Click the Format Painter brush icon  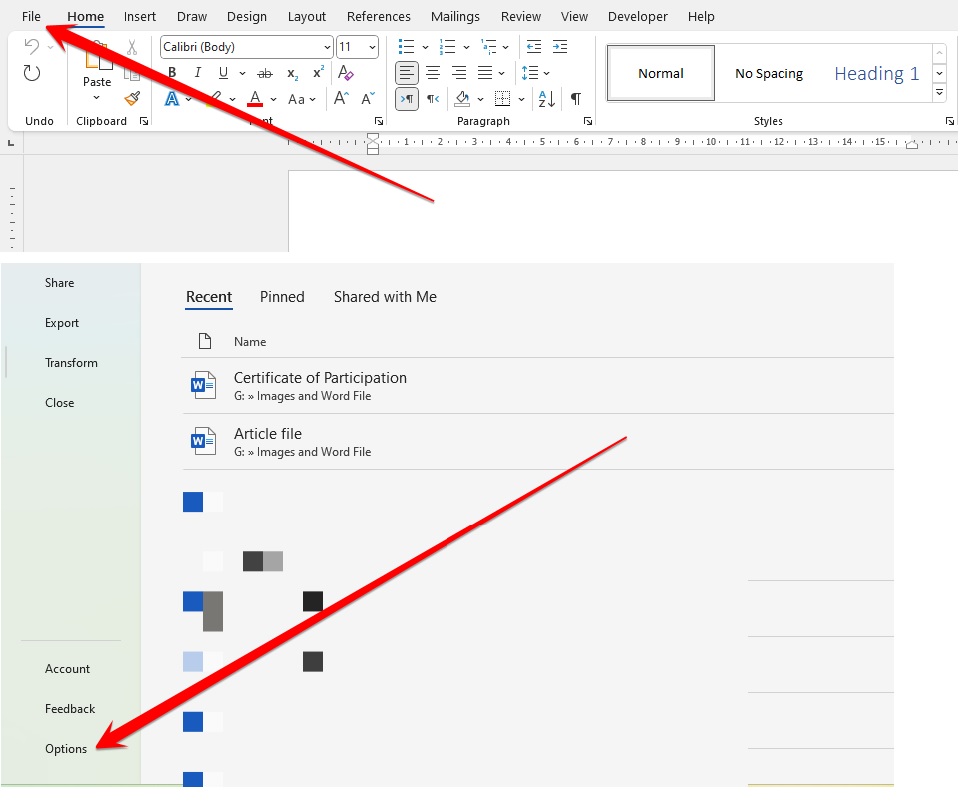pyautogui.click(x=132, y=98)
